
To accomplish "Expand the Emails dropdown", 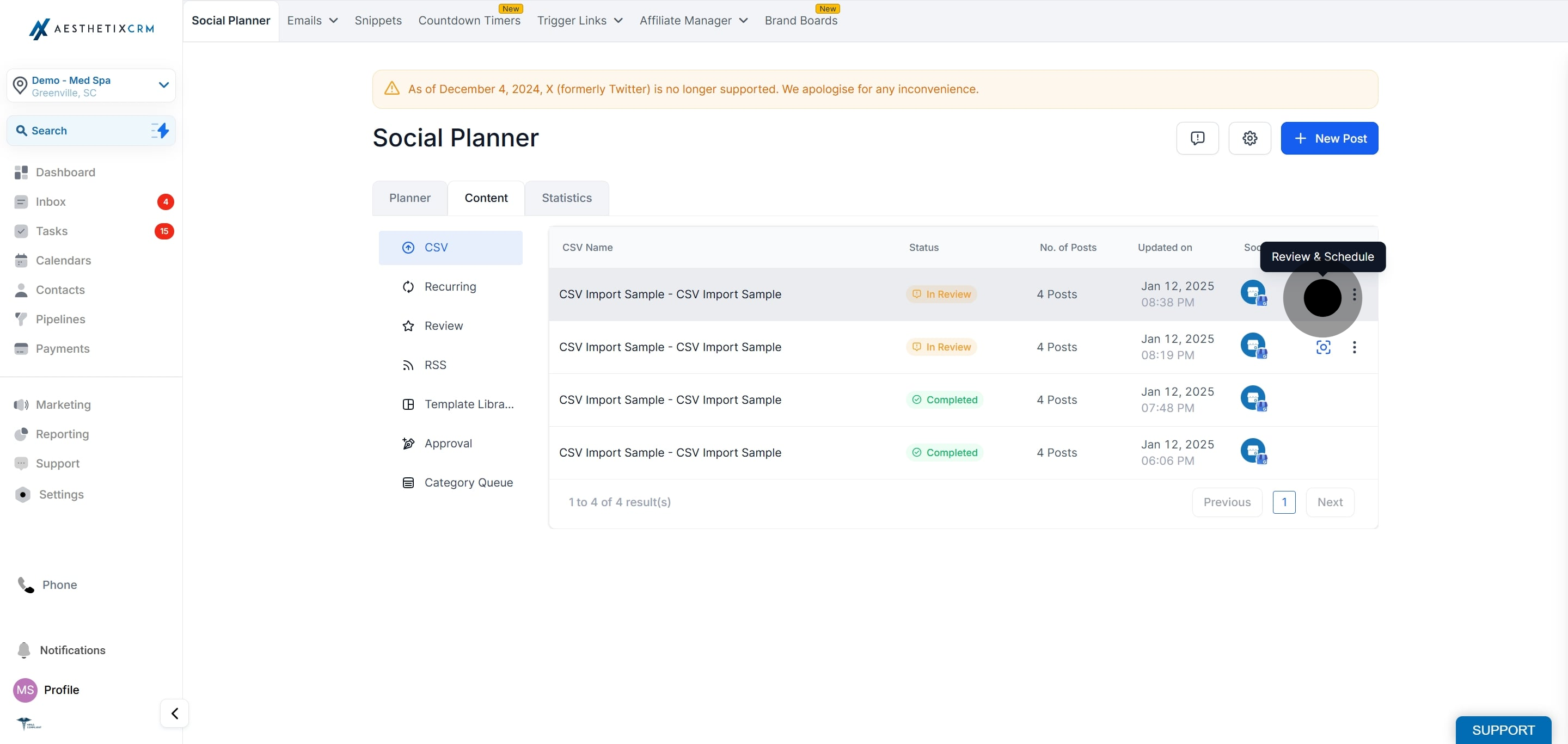I will point(313,21).
